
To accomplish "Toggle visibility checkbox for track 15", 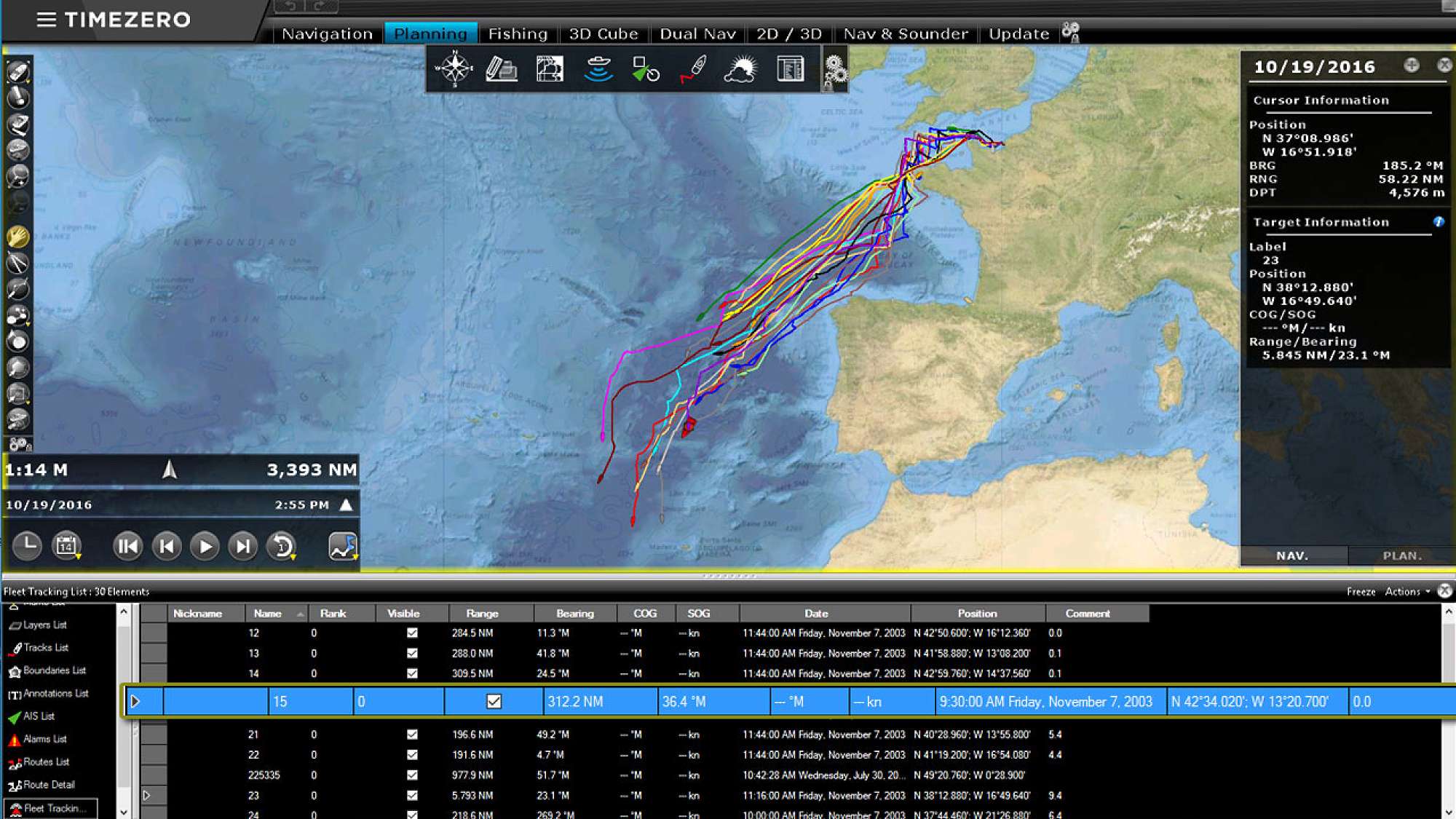I will [x=493, y=702].
